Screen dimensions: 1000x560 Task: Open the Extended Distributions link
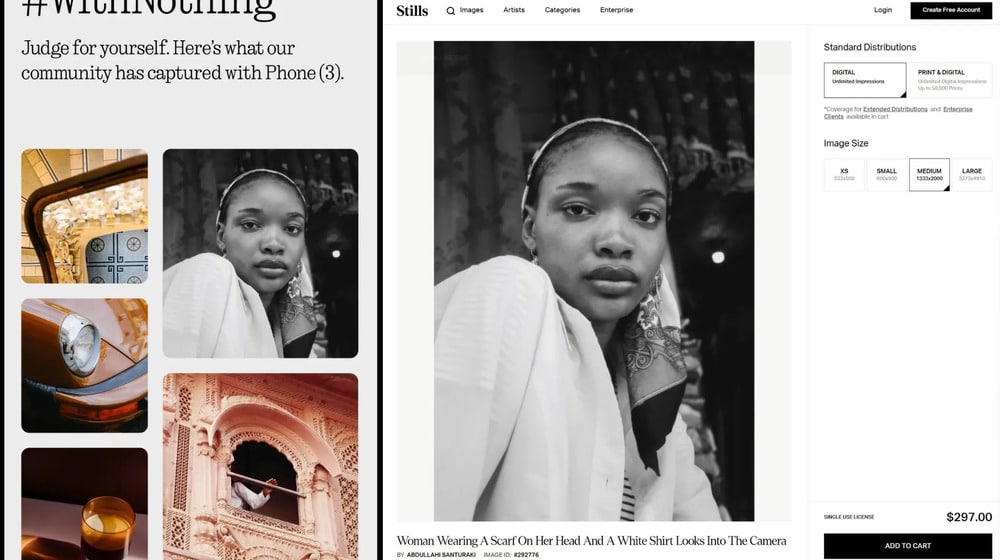895,109
